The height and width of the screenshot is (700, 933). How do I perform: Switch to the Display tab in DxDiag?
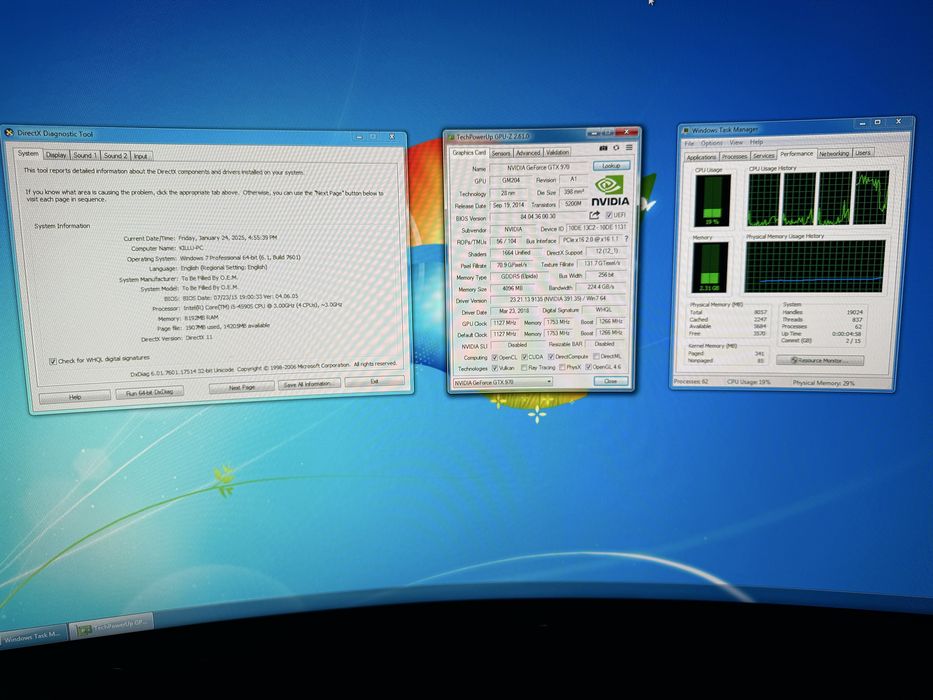[x=56, y=155]
